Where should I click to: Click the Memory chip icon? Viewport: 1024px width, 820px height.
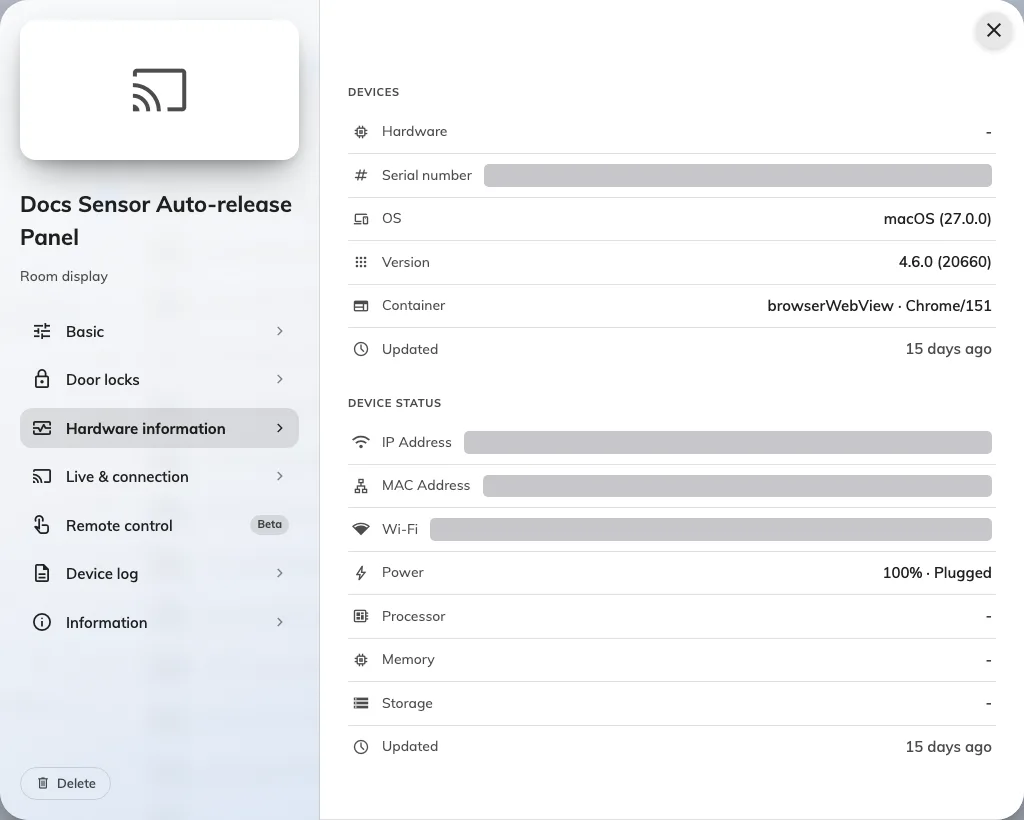coord(360,660)
